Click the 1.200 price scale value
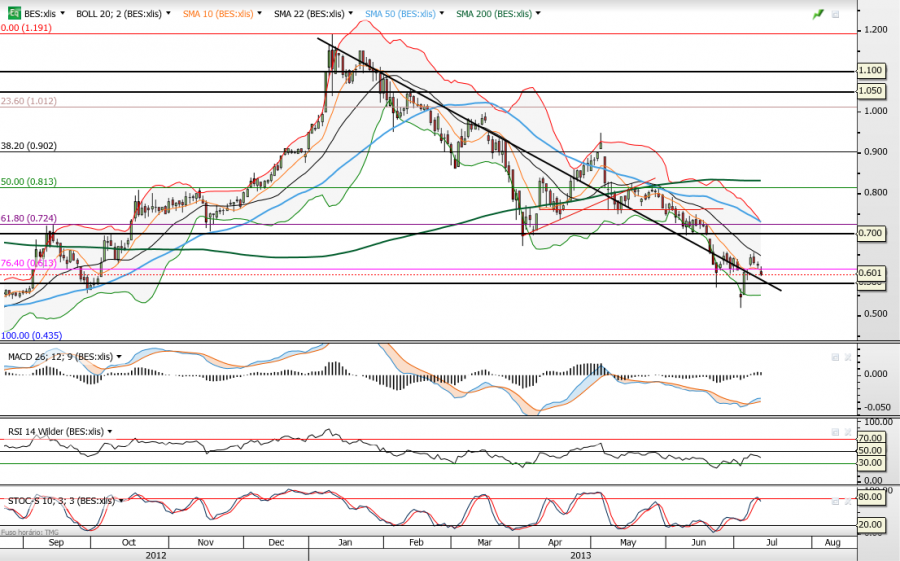This screenshot has width=900, height=561. tap(875, 30)
